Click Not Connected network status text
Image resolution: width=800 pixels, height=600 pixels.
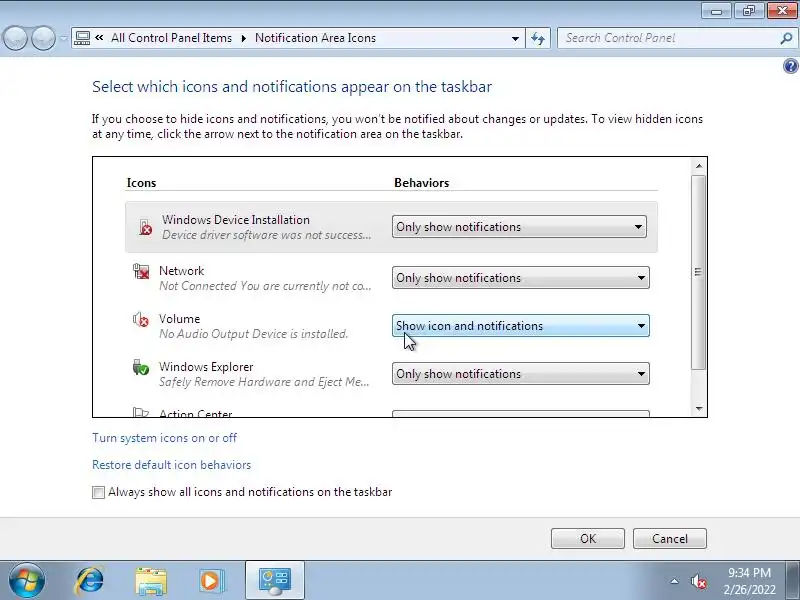(x=265, y=286)
